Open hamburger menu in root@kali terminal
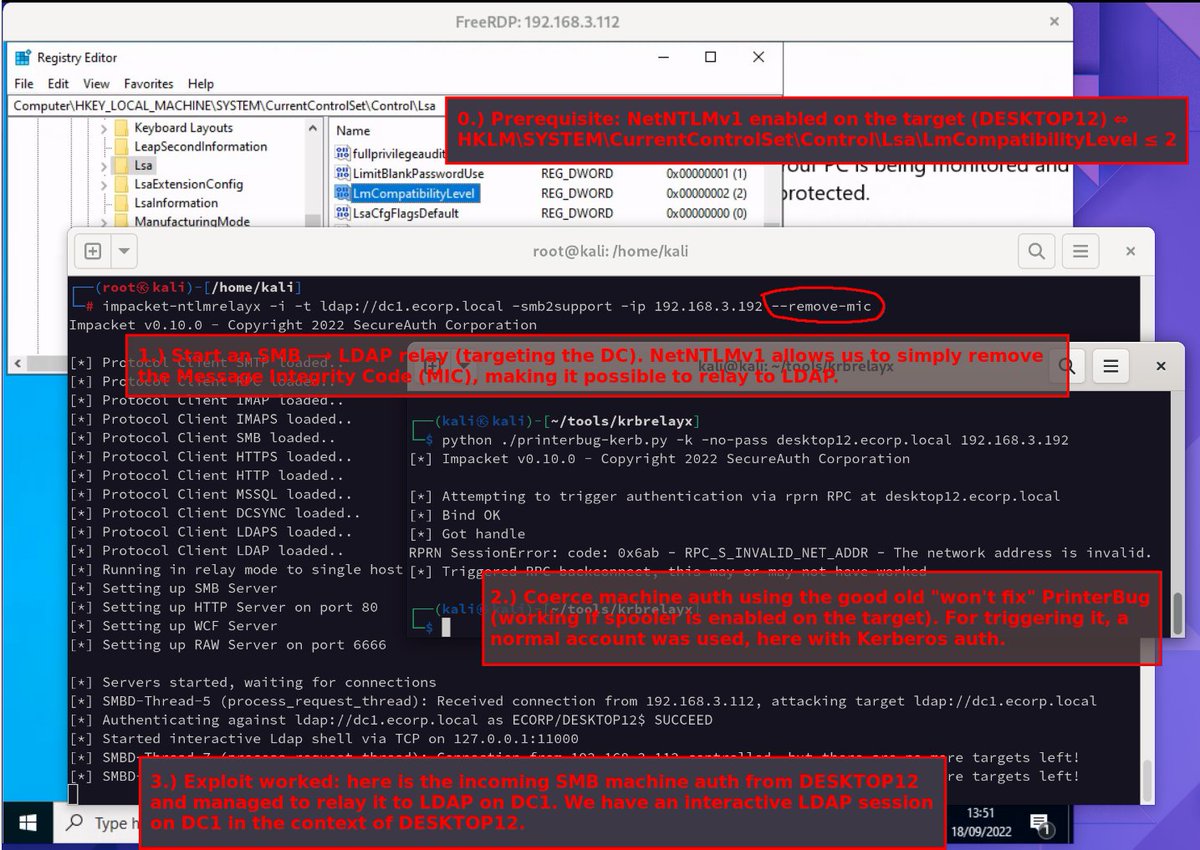Image resolution: width=1200 pixels, height=850 pixels. click(x=1080, y=251)
